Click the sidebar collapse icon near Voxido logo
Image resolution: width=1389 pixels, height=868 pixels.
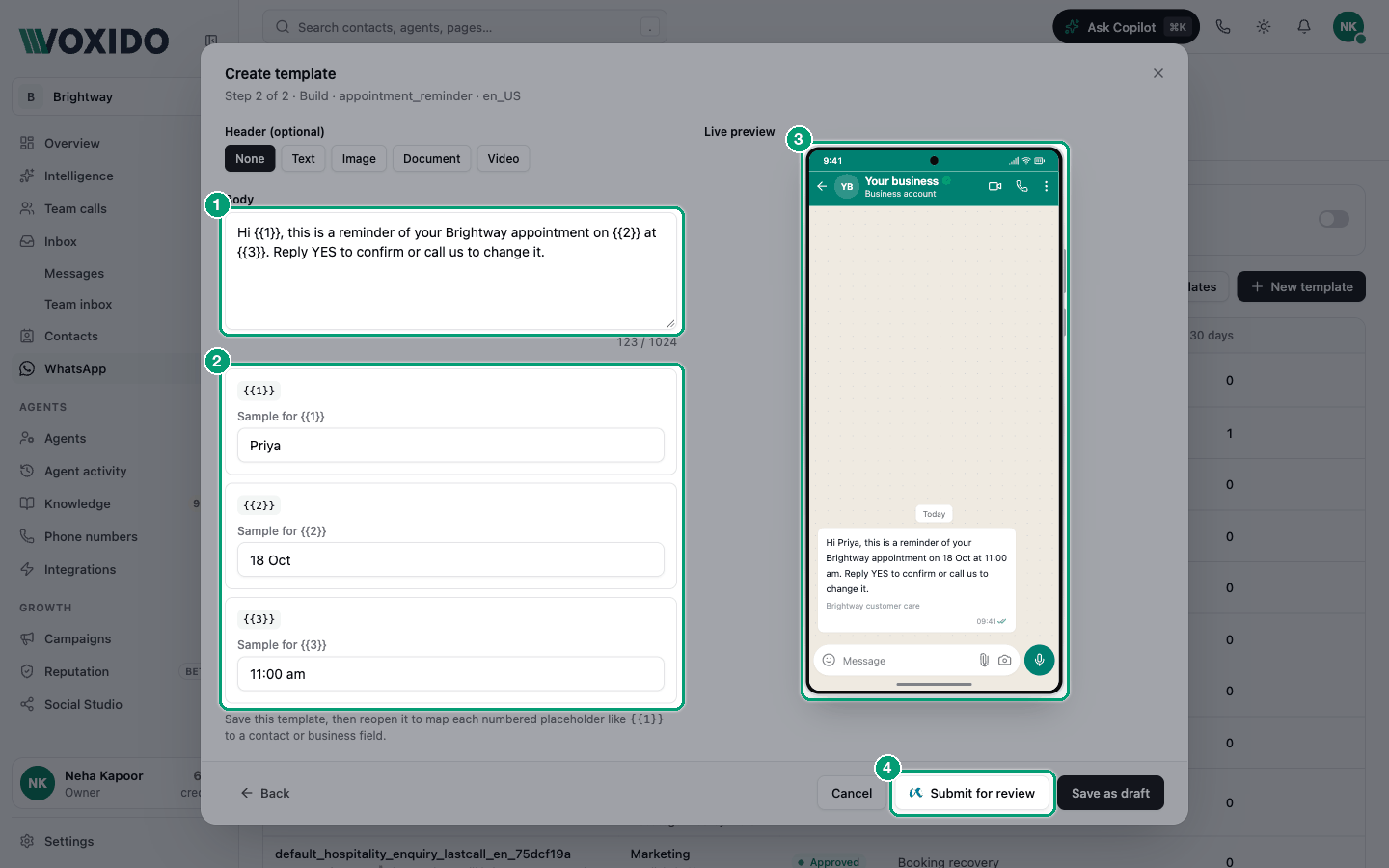click(x=210, y=41)
